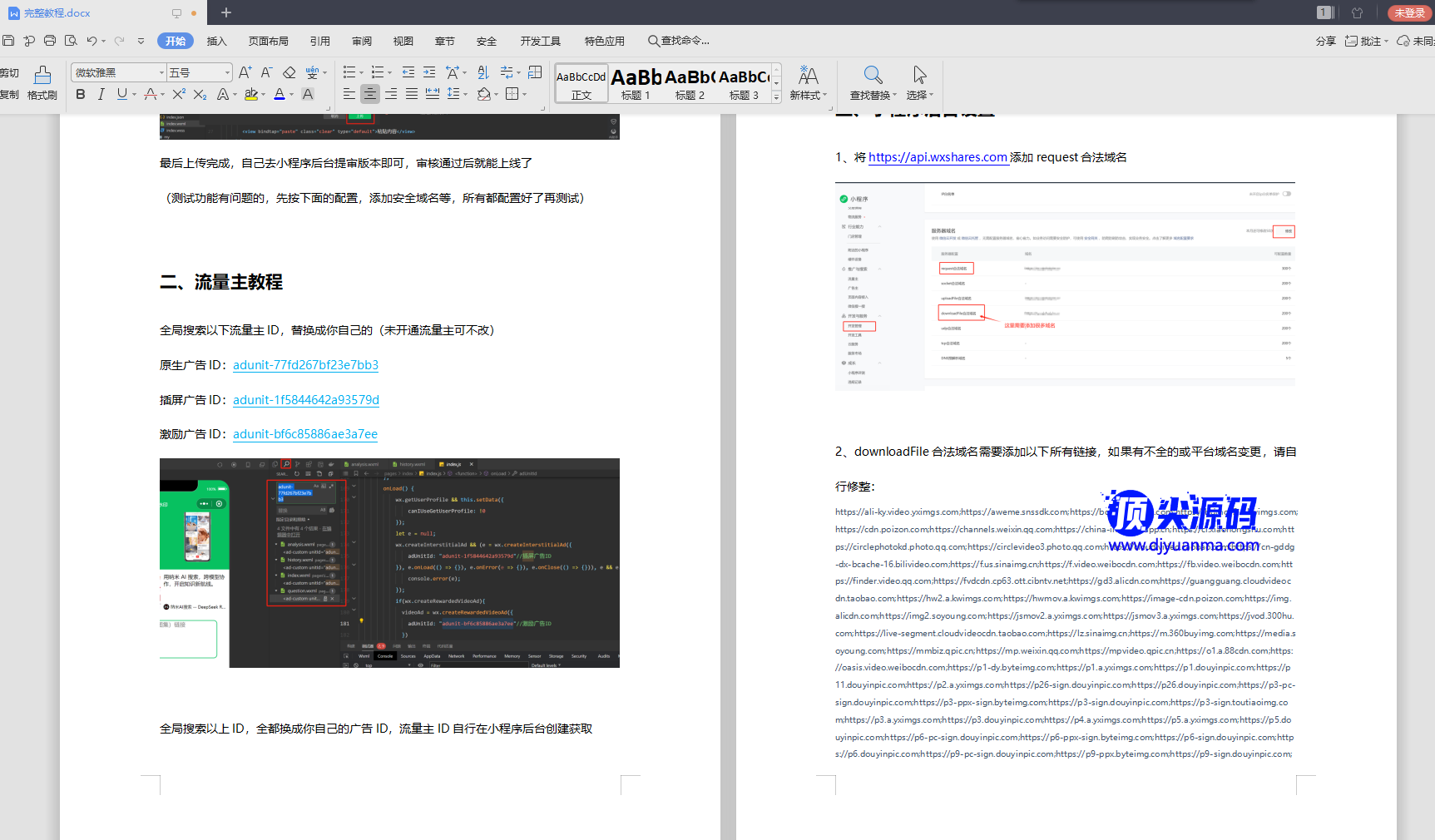Open the font name dropdown 微软雅黑
1435x840 pixels.
pyautogui.click(x=161, y=73)
